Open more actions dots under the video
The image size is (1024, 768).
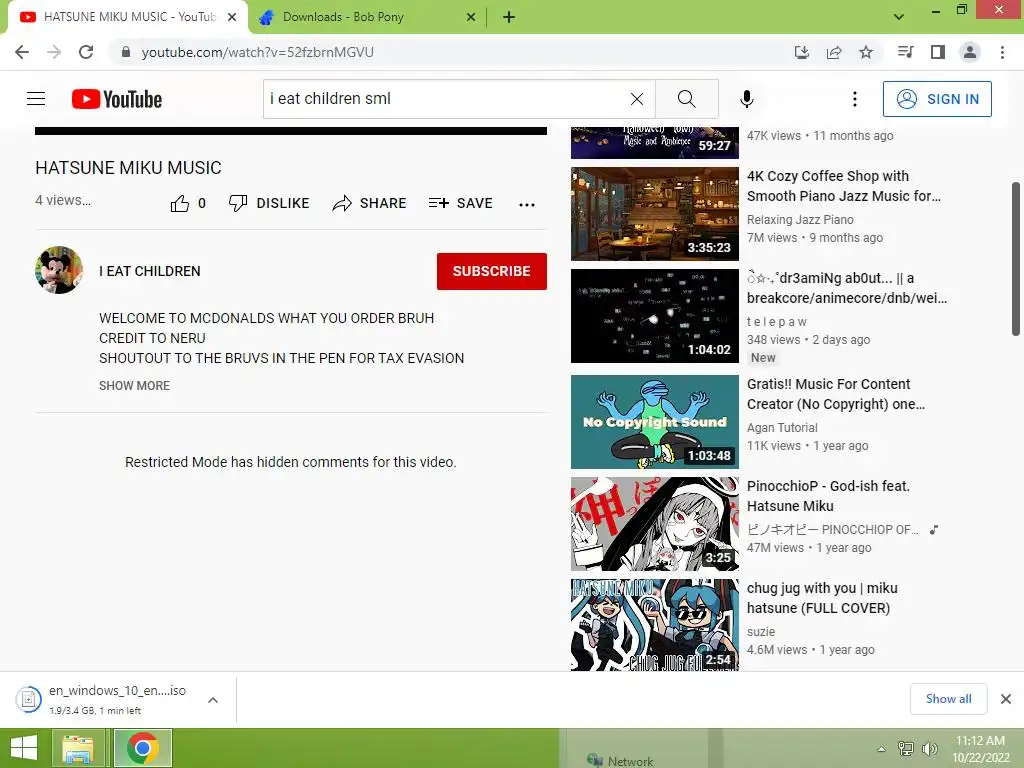pos(526,204)
